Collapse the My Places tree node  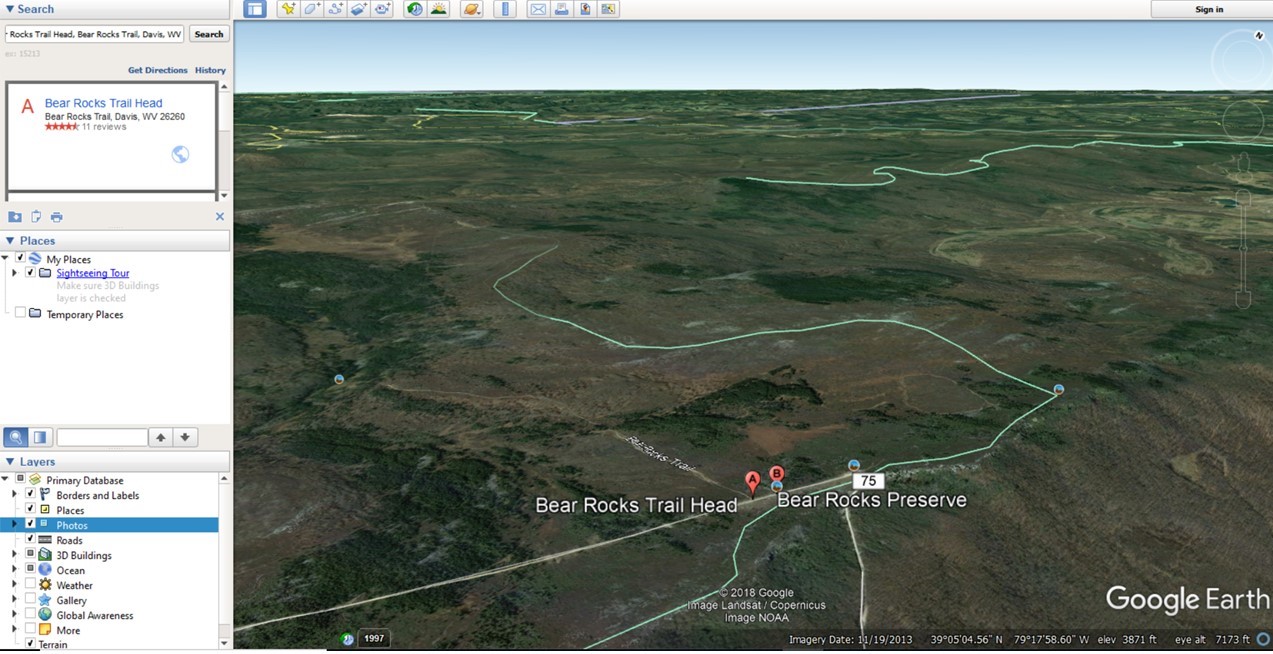(6, 258)
